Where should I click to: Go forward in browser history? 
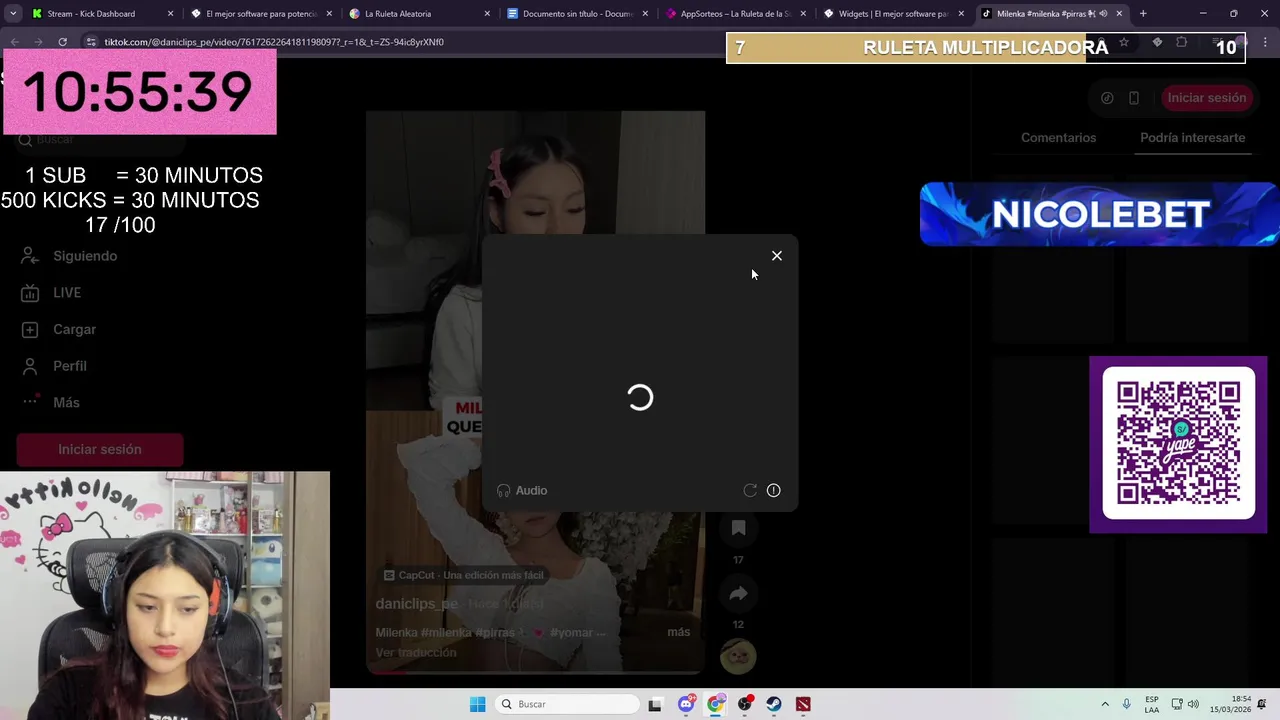(38, 42)
